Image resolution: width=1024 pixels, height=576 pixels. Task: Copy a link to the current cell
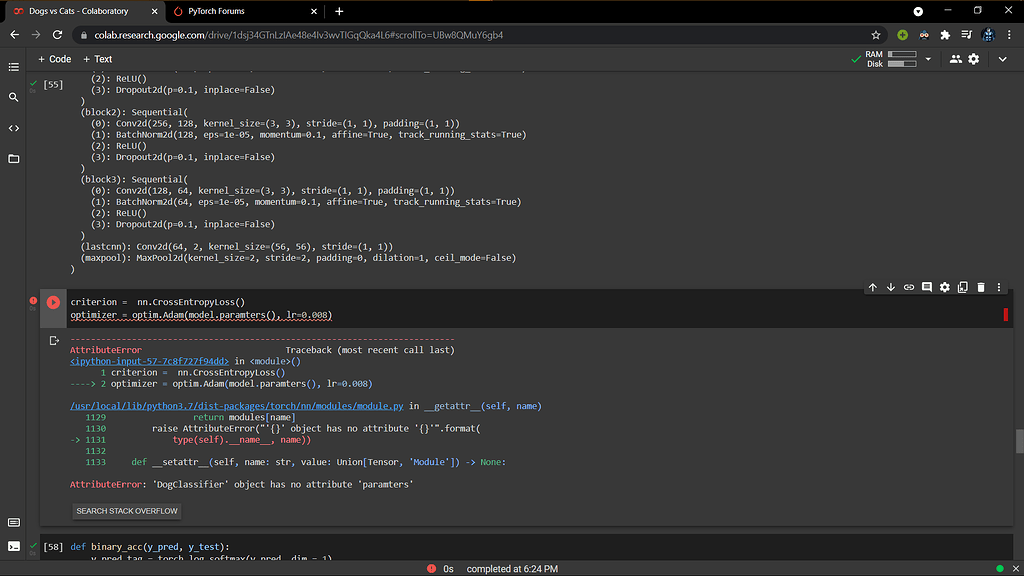[x=909, y=287]
